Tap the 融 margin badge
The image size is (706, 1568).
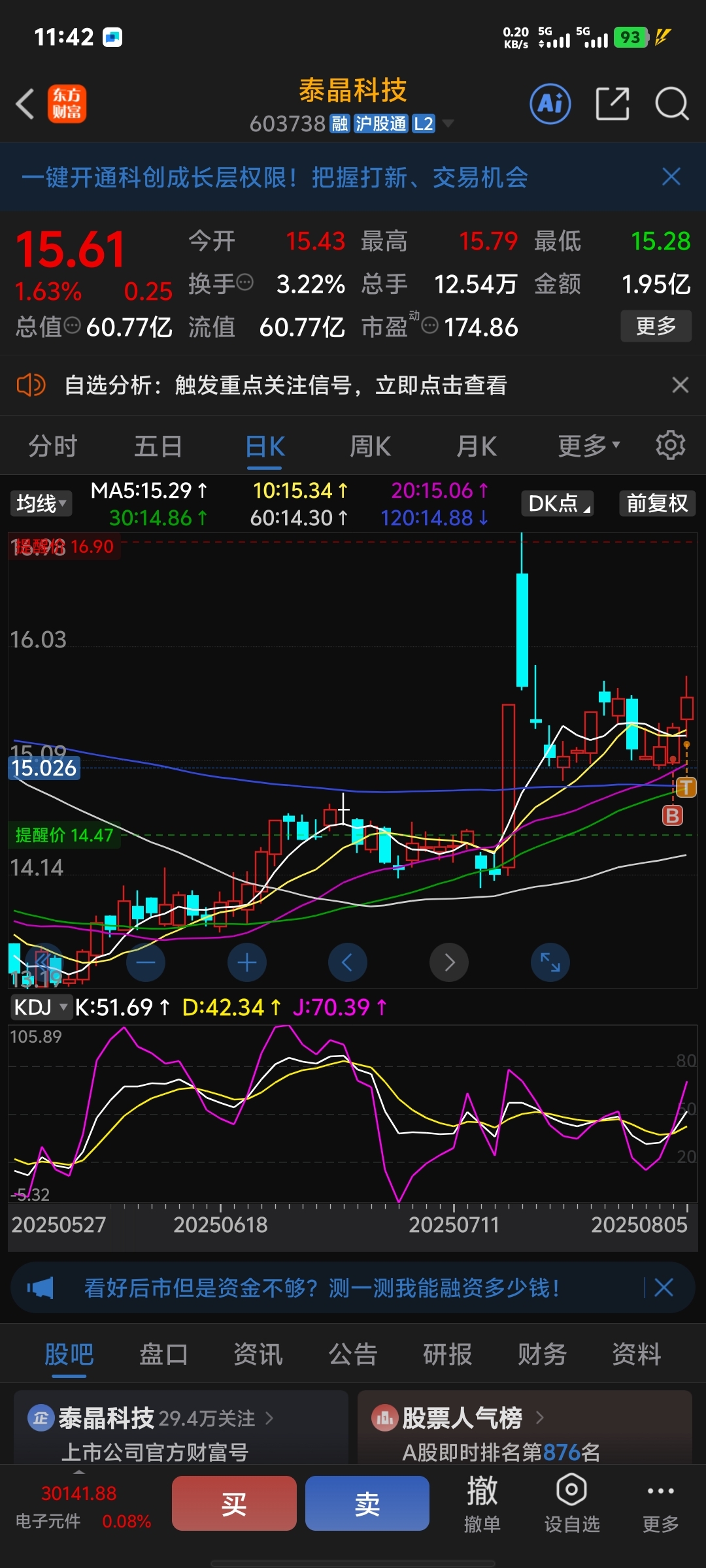[x=340, y=123]
